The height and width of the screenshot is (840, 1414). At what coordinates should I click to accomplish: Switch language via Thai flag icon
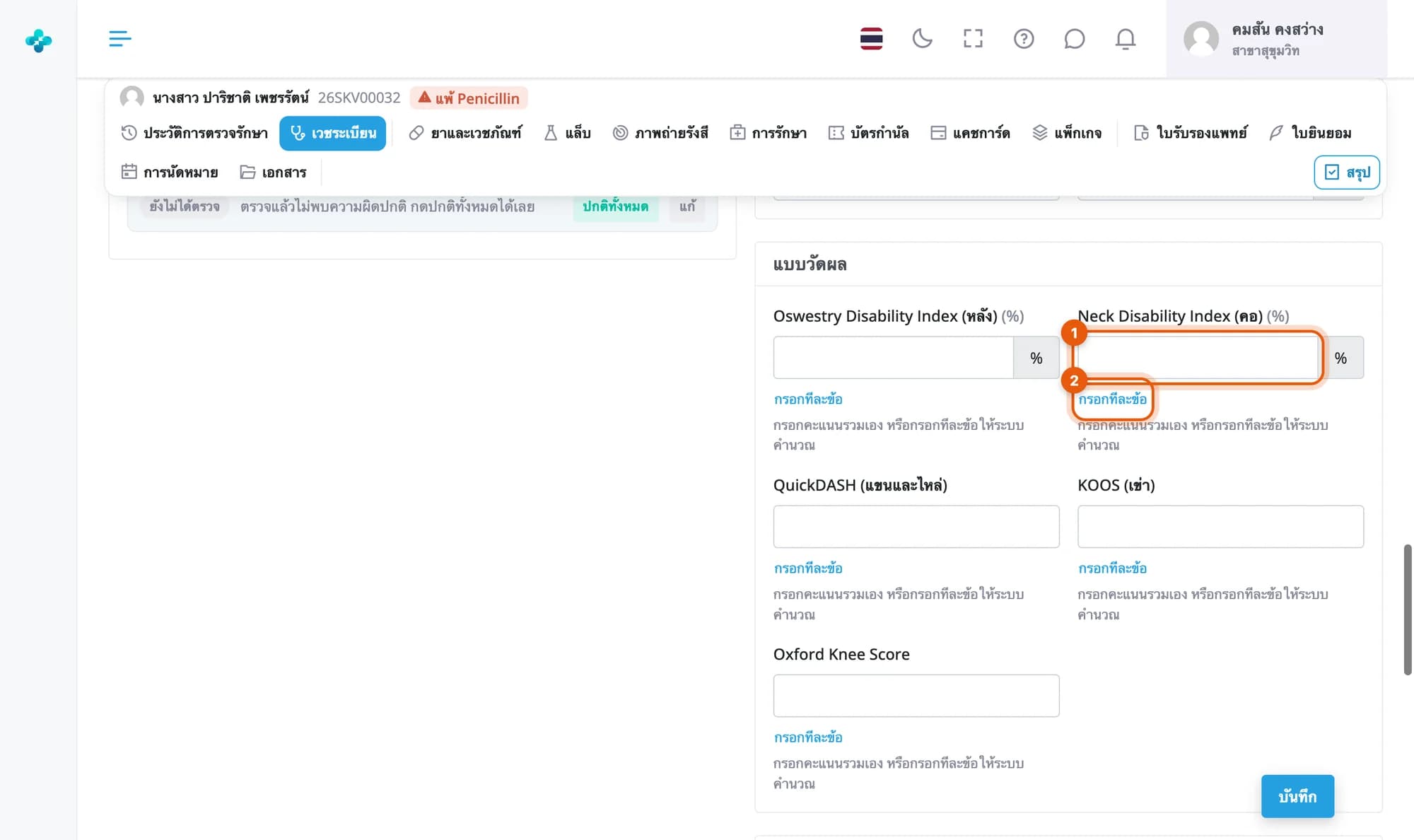(871, 38)
